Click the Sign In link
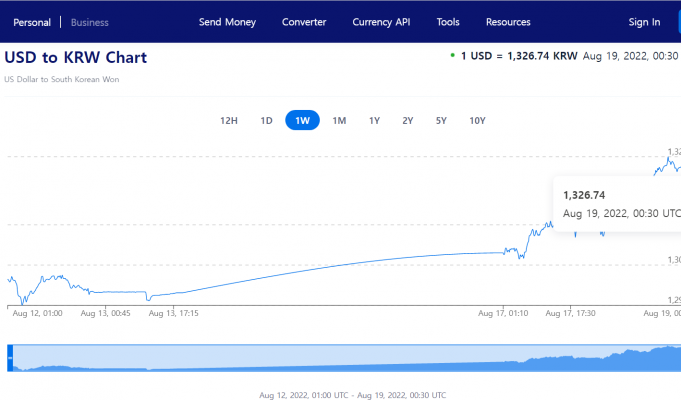 pyautogui.click(x=644, y=22)
